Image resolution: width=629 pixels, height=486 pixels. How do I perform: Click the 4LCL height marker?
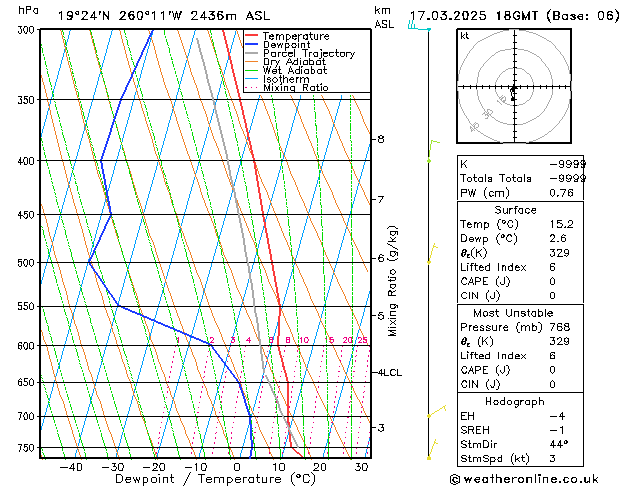(390, 373)
